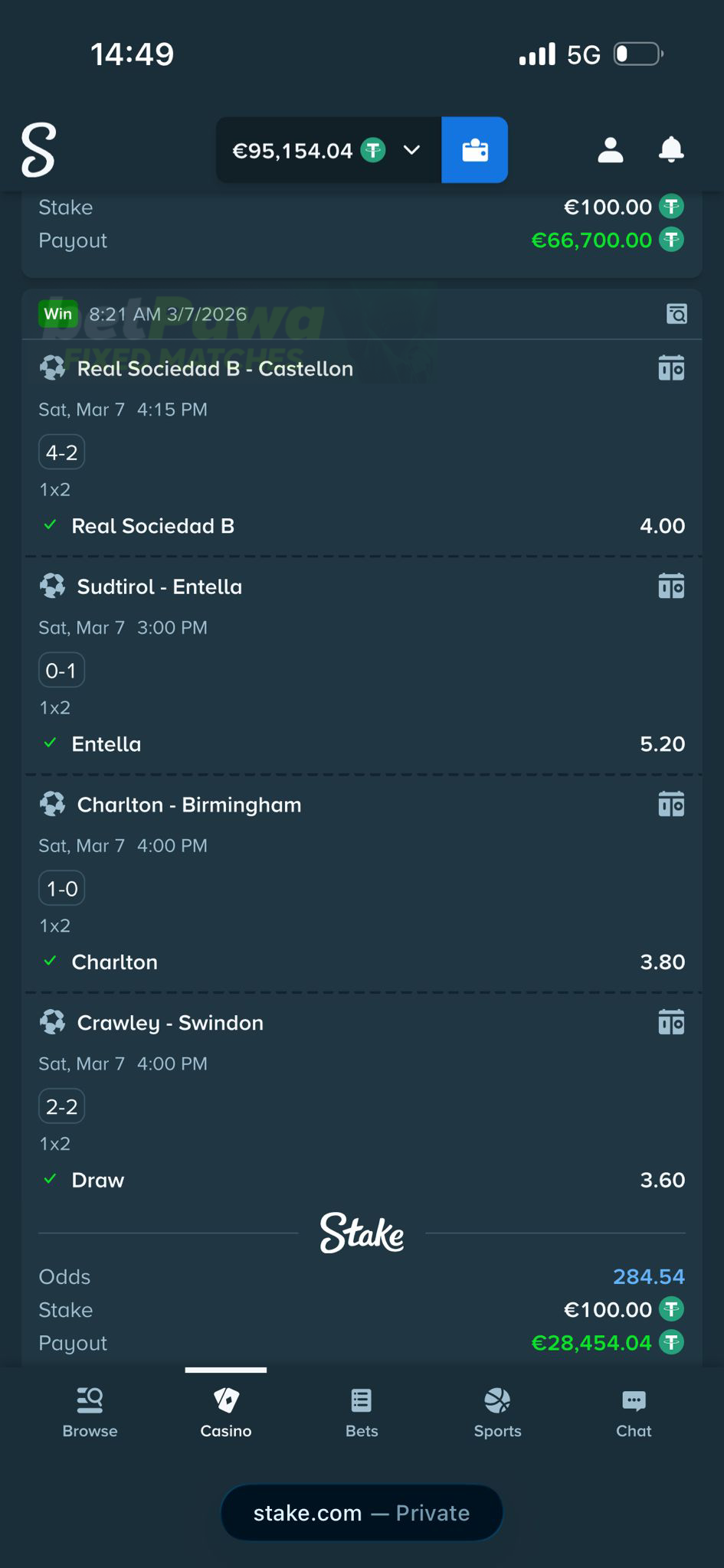Screen dimensions: 724x1568
Task: Tap the 2-2 score badge for Crawley - Swindon
Action: (x=61, y=1106)
